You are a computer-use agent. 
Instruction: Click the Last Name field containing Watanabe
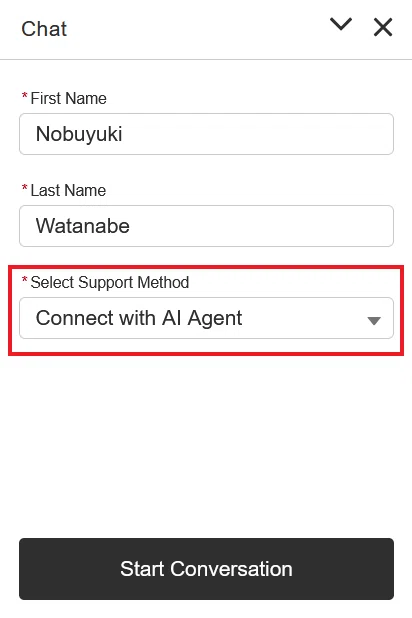pos(206,226)
